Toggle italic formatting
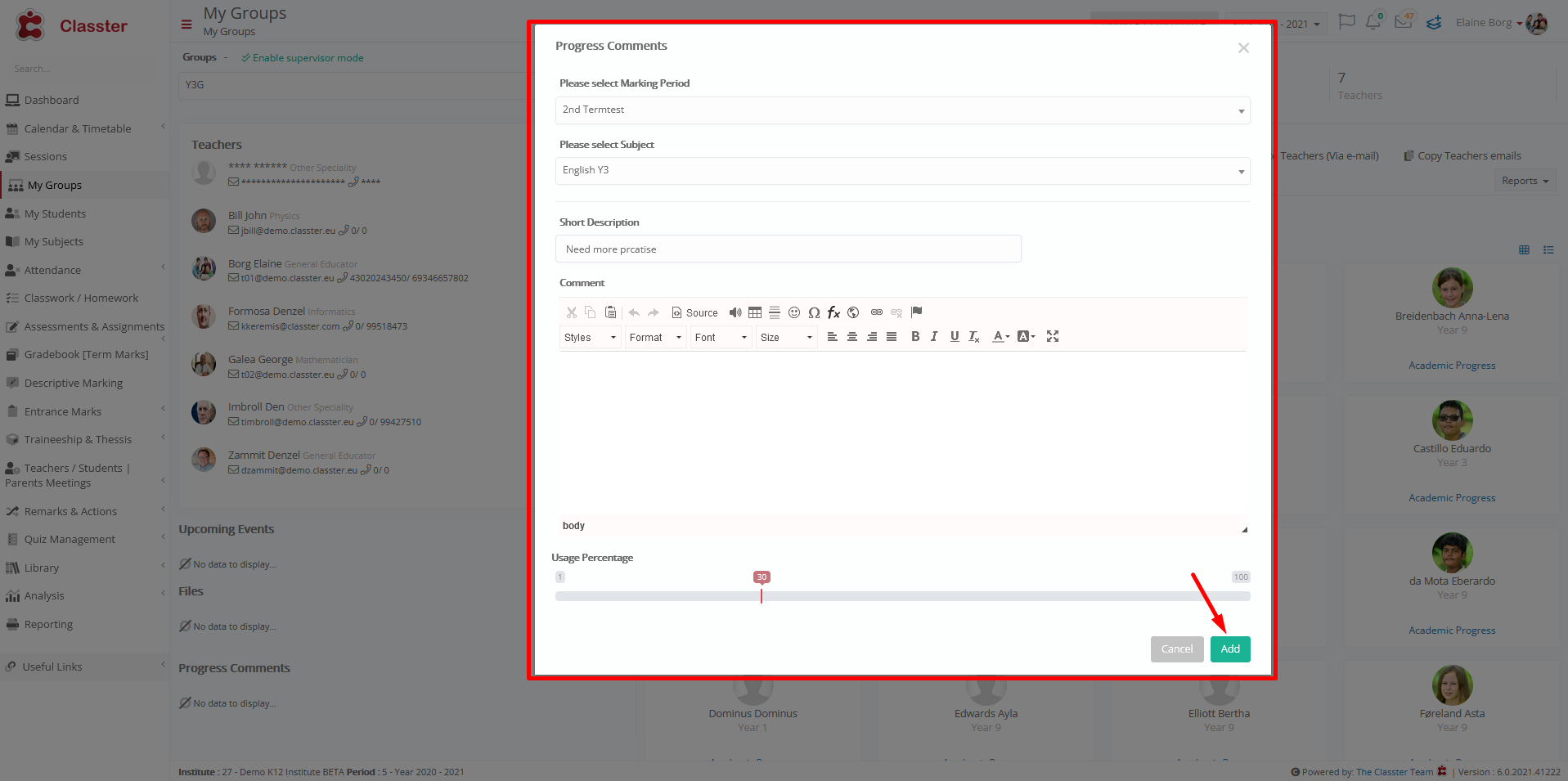Screen dimensions: 1568x781 pos(934,336)
